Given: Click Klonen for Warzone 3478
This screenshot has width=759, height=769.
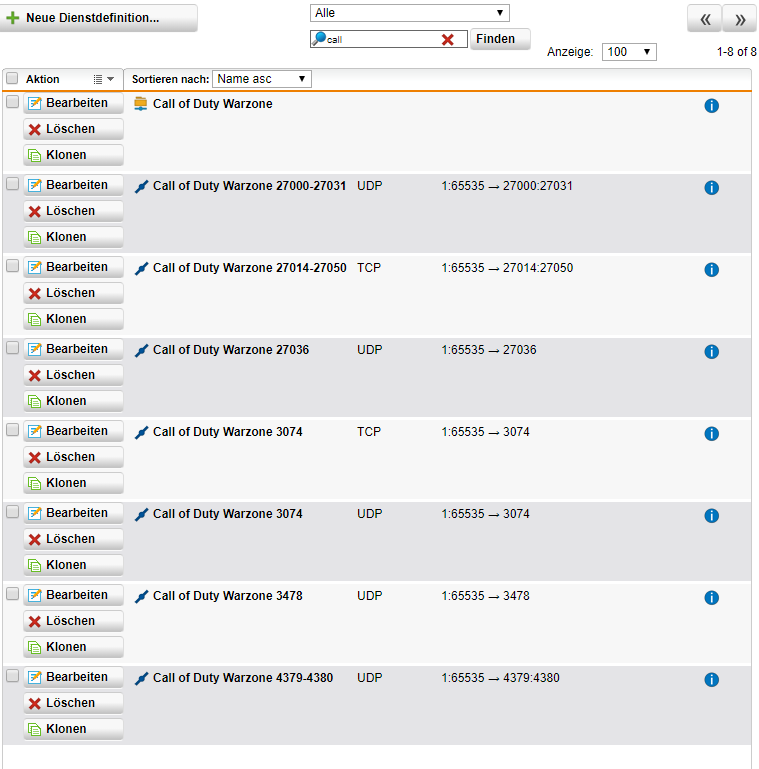Looking at the screenshot, I should [73, 646].
